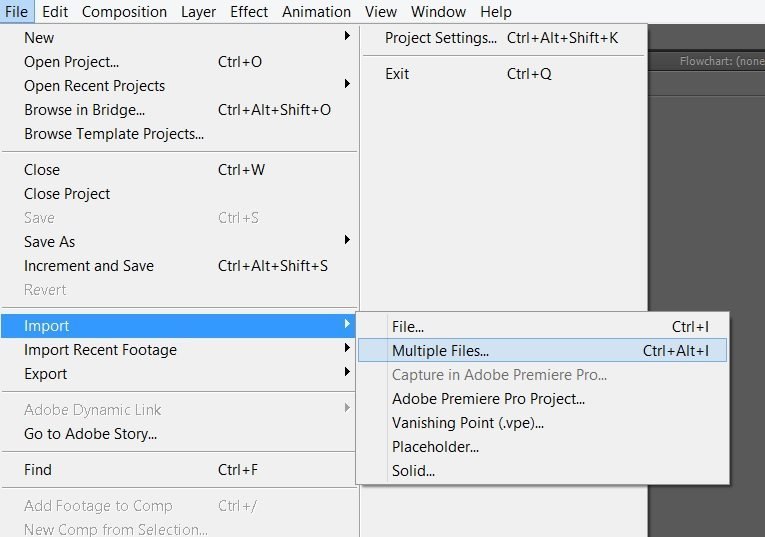Click Project Settings menu entry
This screenshot has height=537, width=765.
click(x=503, y=38)
